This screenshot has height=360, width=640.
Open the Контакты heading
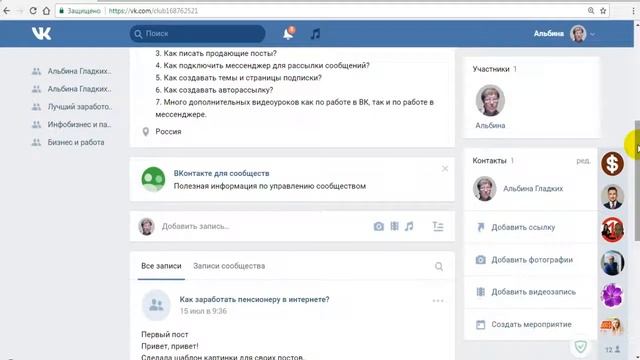(489, 160)
